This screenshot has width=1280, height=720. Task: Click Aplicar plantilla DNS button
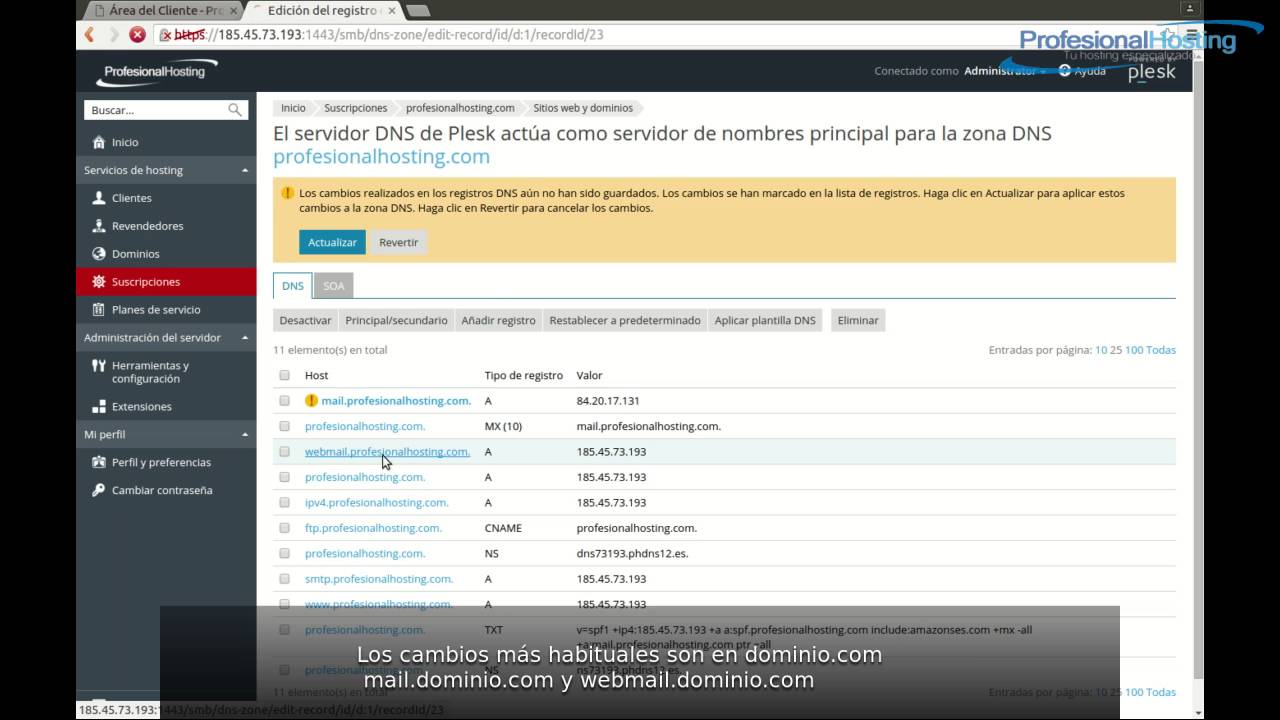tap(765, 320)
